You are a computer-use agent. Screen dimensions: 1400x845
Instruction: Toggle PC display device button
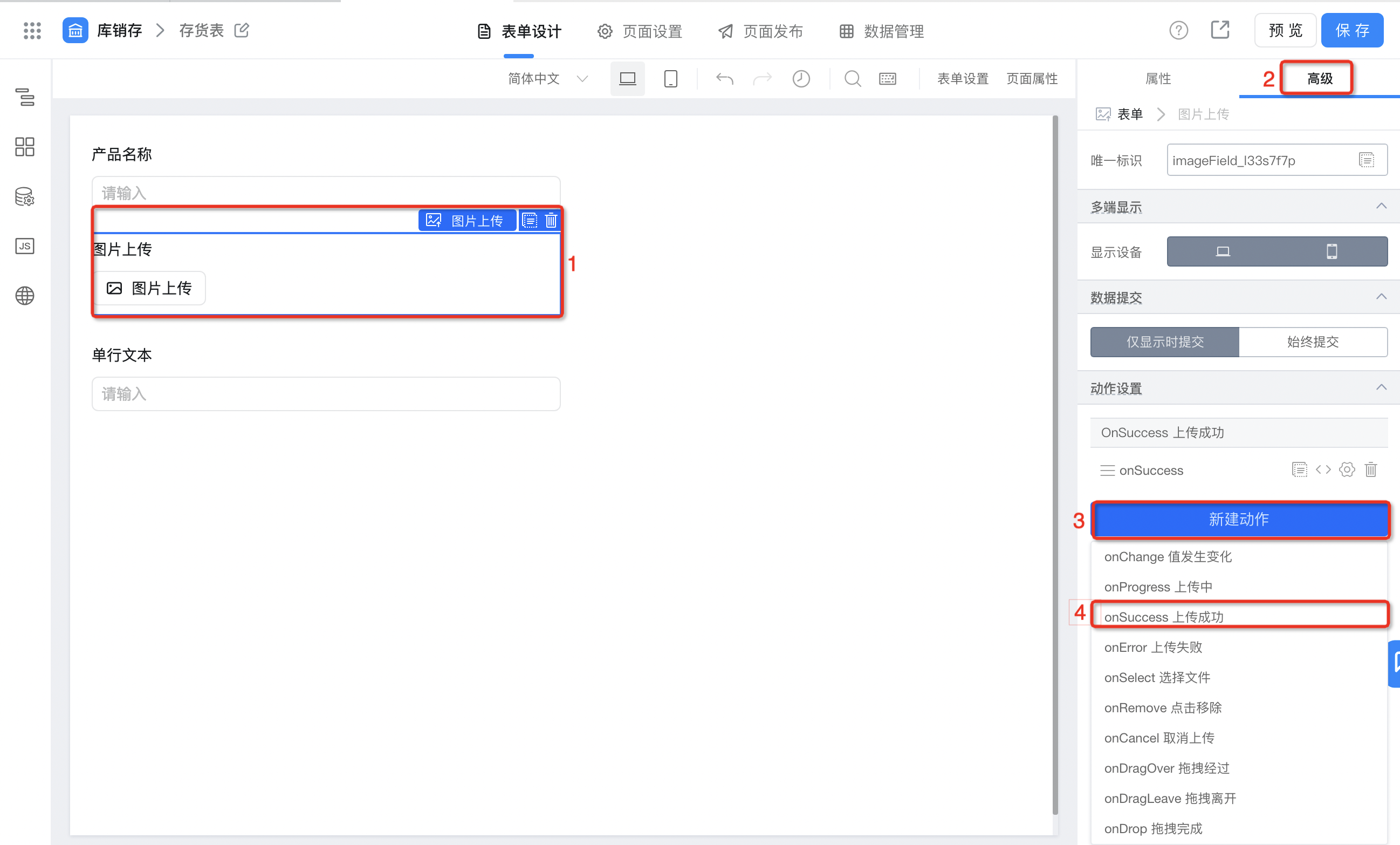[1222, 251]
